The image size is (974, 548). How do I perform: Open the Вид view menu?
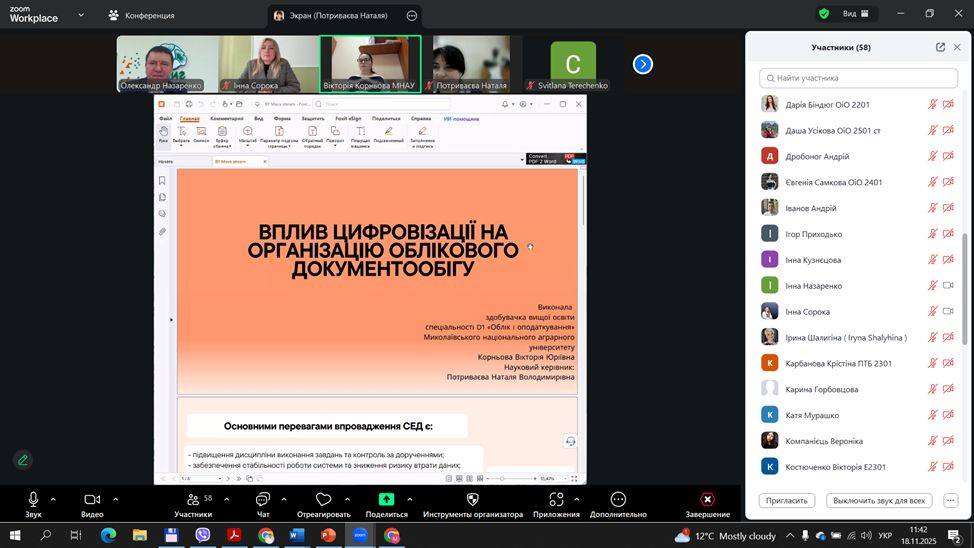pyautogui.click(x=857, y=14)
